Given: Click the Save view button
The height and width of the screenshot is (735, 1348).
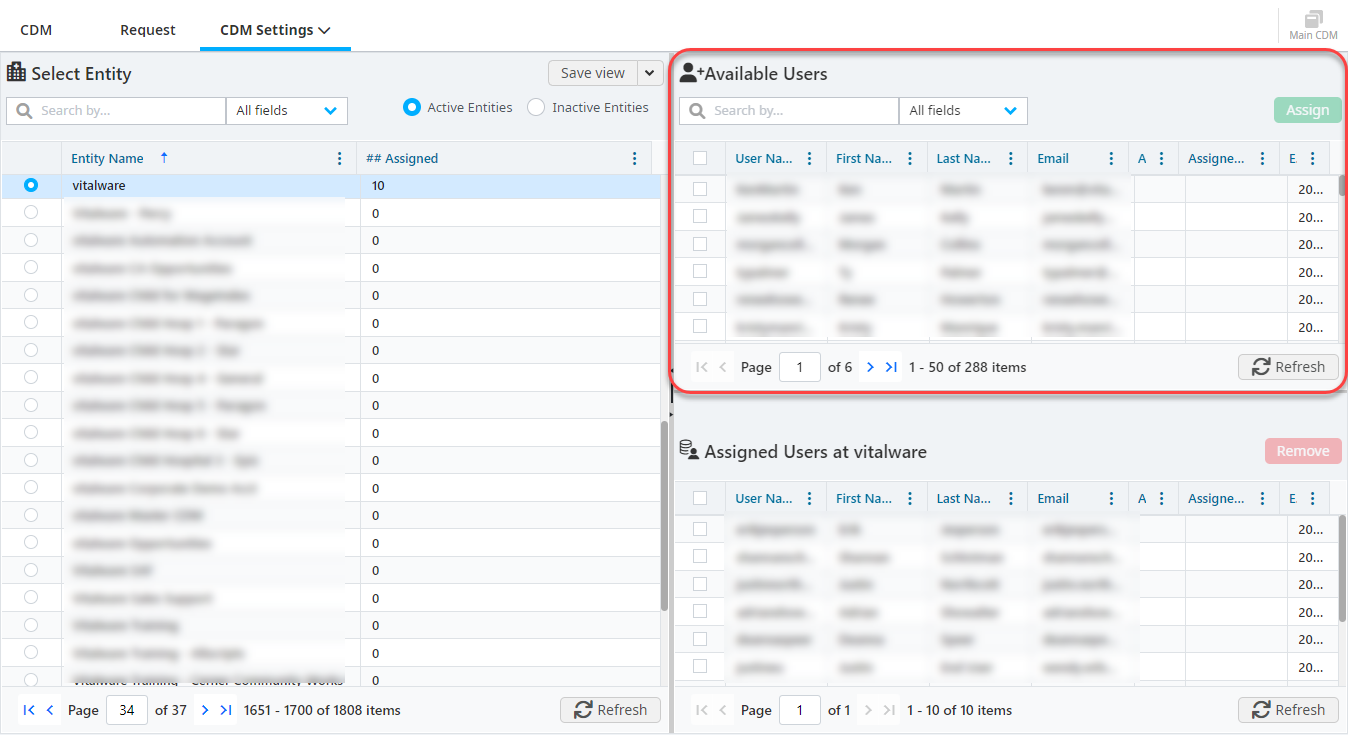Looking at the screenshot, I should coord(592,73).
